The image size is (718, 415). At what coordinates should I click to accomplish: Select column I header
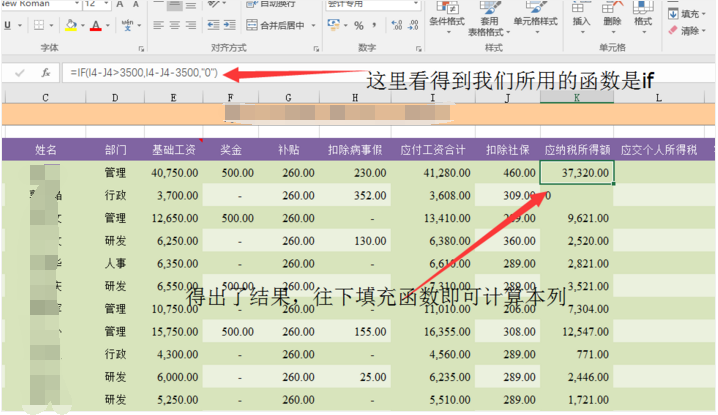(433, 97)
